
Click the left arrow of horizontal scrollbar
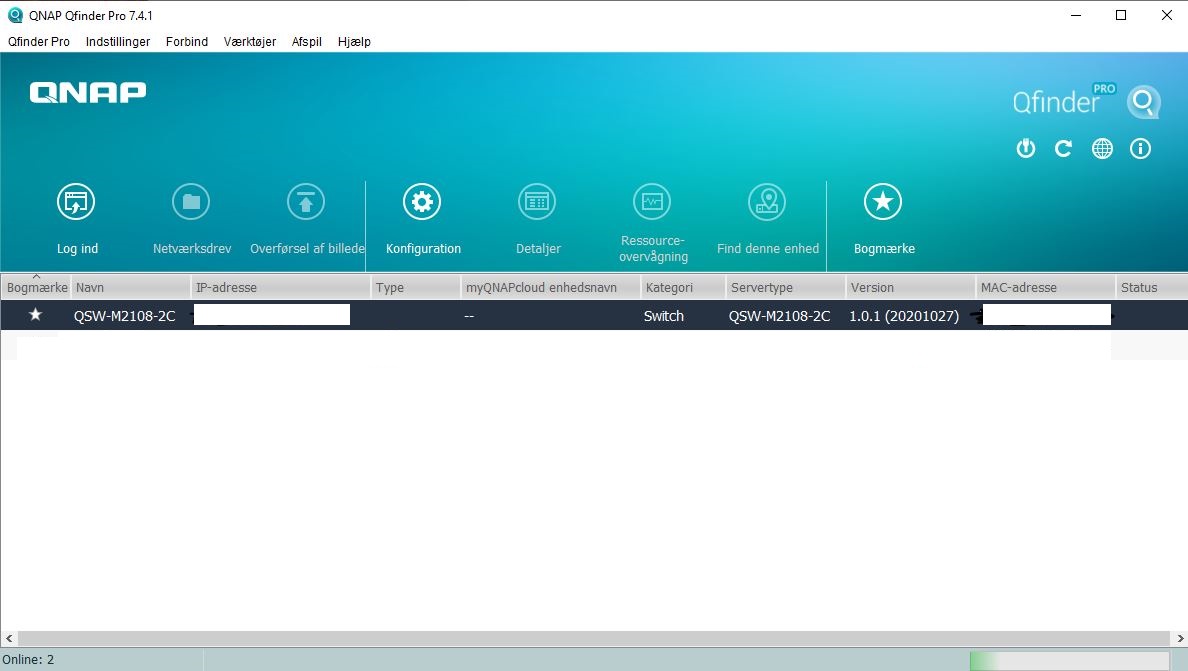coord(9,638)
